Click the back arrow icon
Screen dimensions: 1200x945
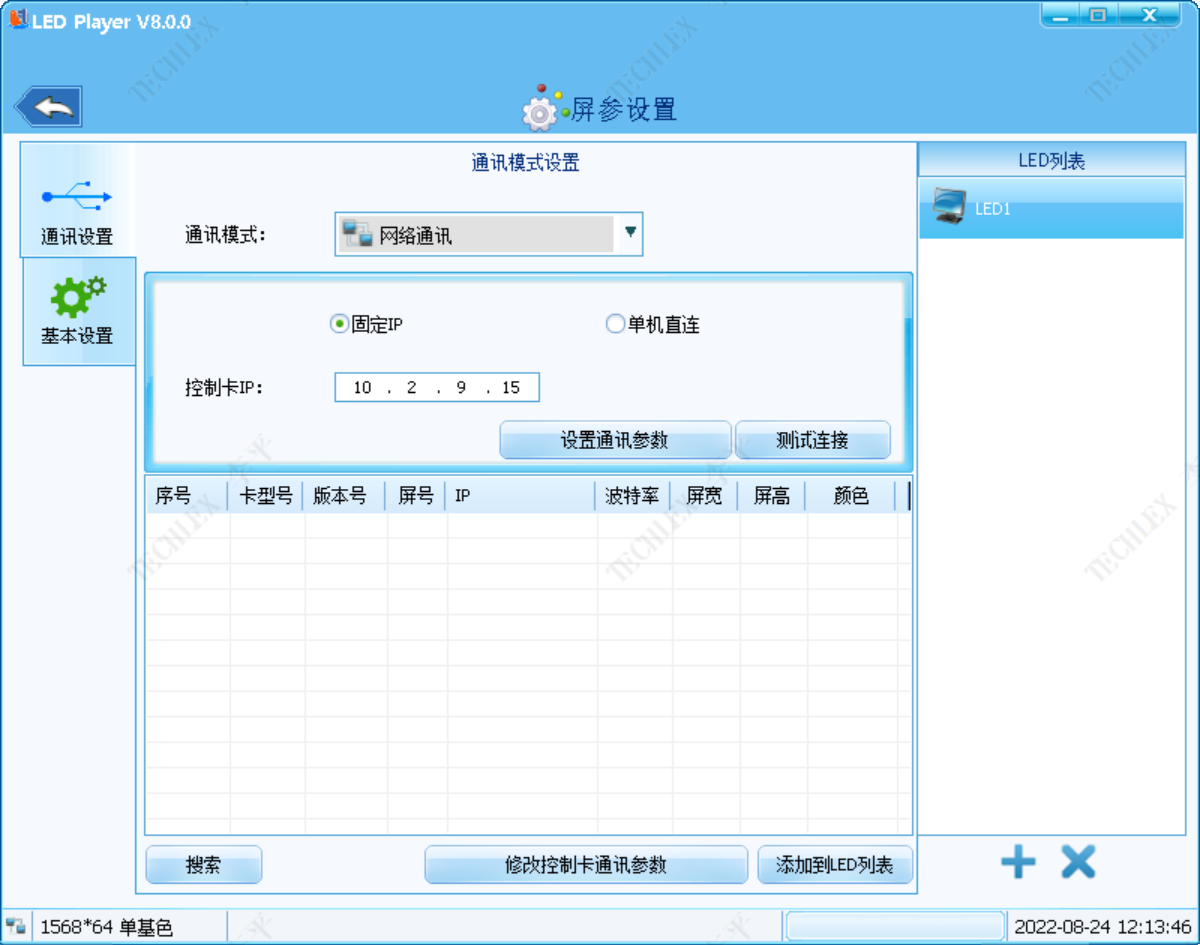[48, 107]
